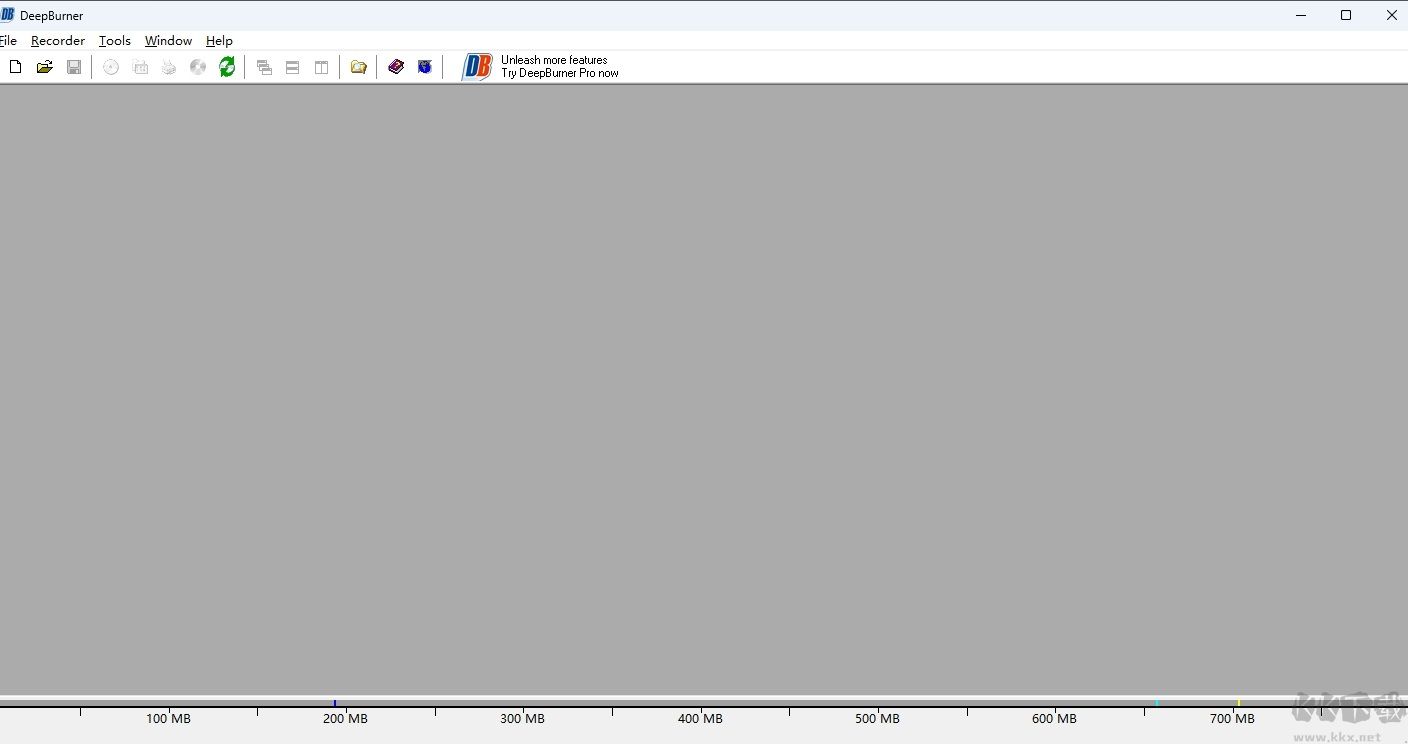The image size is (1408, 744).
Task: Save the project using the floppy disk icon
Action: (x=73, y=67)
